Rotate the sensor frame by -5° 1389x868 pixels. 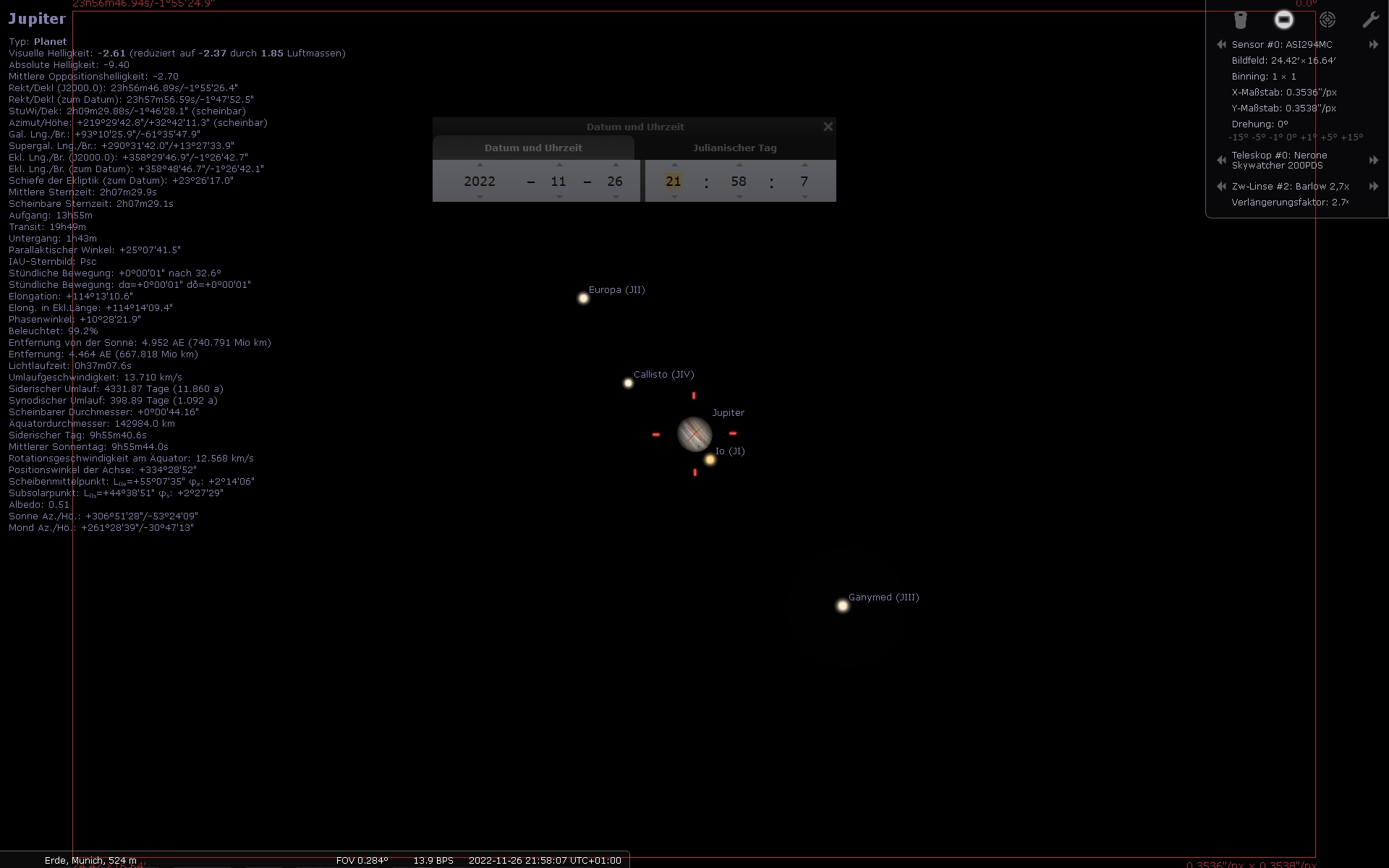click(x=1259, y=137)
